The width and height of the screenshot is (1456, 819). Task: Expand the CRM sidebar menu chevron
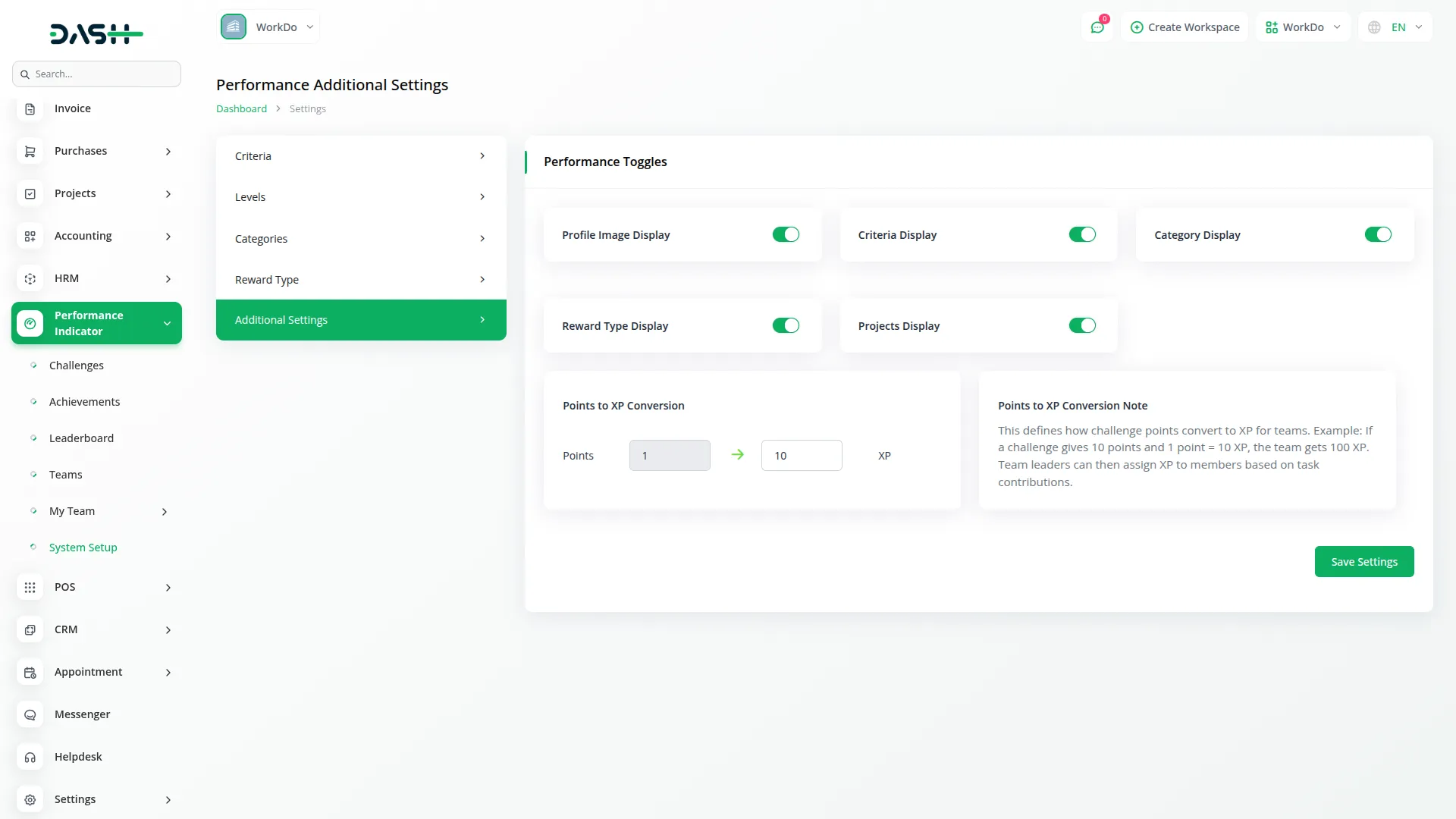tap(168, 630)
